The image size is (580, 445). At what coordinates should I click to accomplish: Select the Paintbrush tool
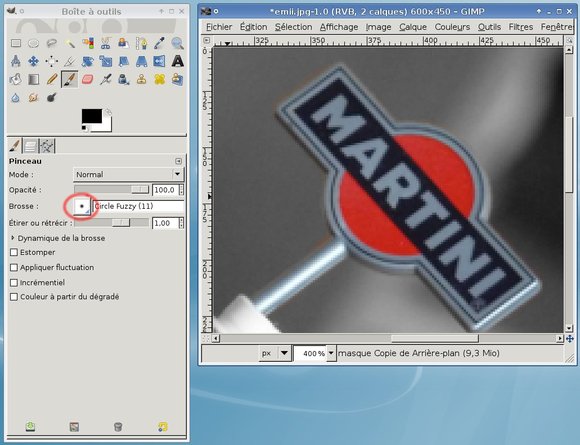click(x=70, y=79)
